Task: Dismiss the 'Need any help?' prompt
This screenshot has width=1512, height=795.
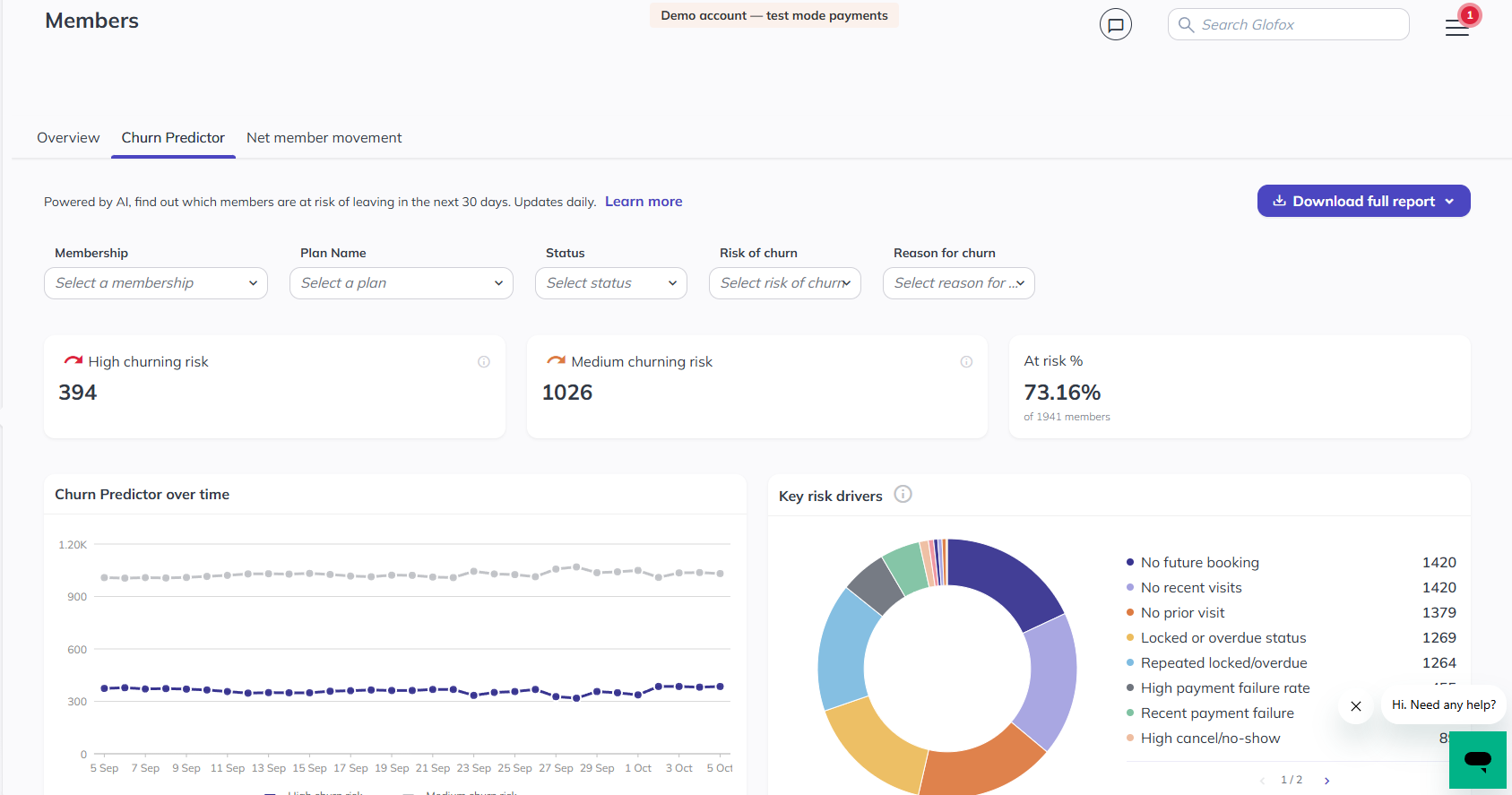Action: (x=1356, y=706)
